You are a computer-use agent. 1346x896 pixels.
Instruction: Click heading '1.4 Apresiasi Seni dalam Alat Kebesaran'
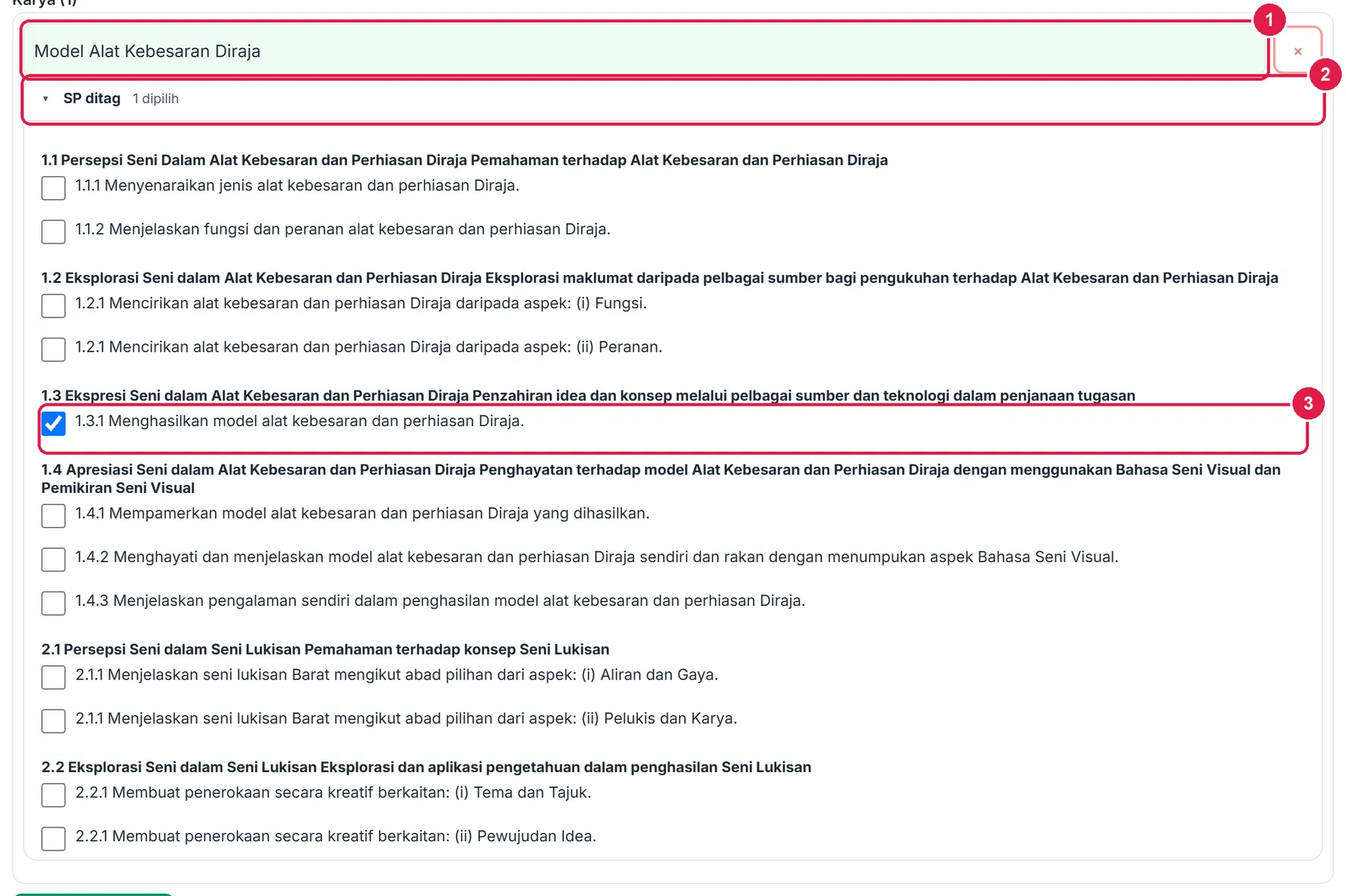click(x=661, y=478)
